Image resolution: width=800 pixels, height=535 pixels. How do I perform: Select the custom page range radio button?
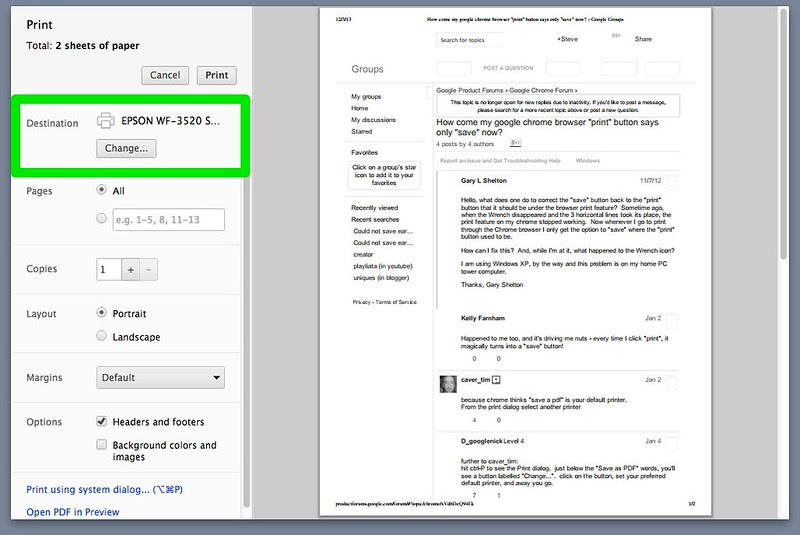click(102, 218)
